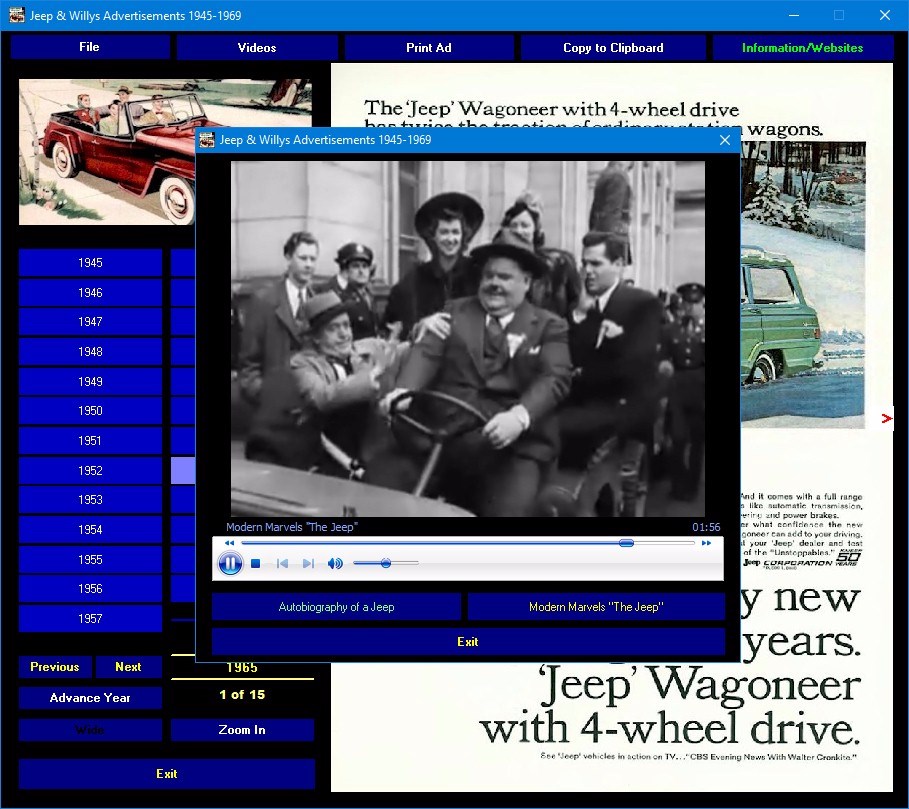Screen dimensions: 909x809
Task: Close the video popup window
Action: 725,140
